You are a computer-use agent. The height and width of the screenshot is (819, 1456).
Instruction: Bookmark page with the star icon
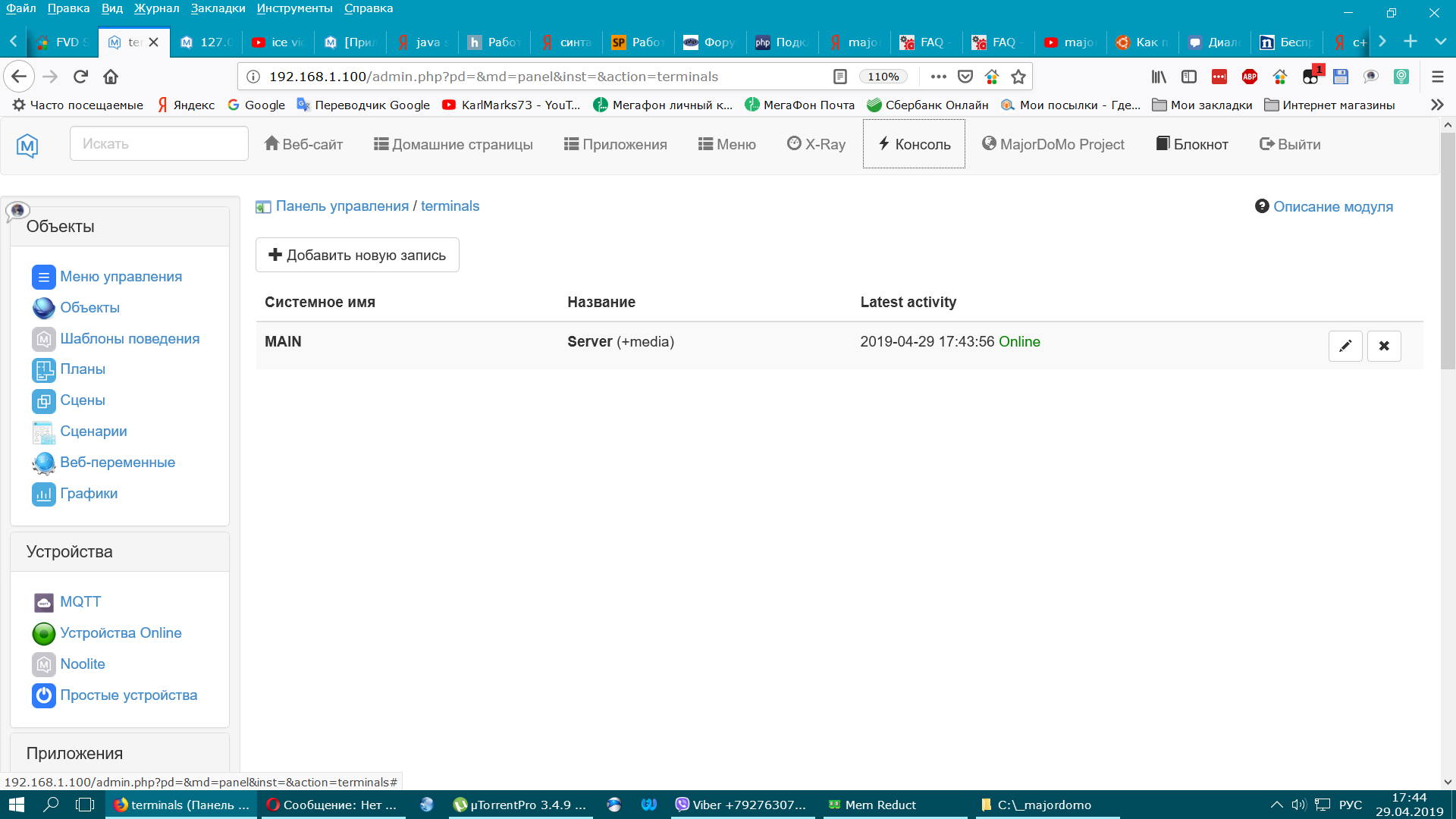pyautogui.click(x=1018, y=77)
